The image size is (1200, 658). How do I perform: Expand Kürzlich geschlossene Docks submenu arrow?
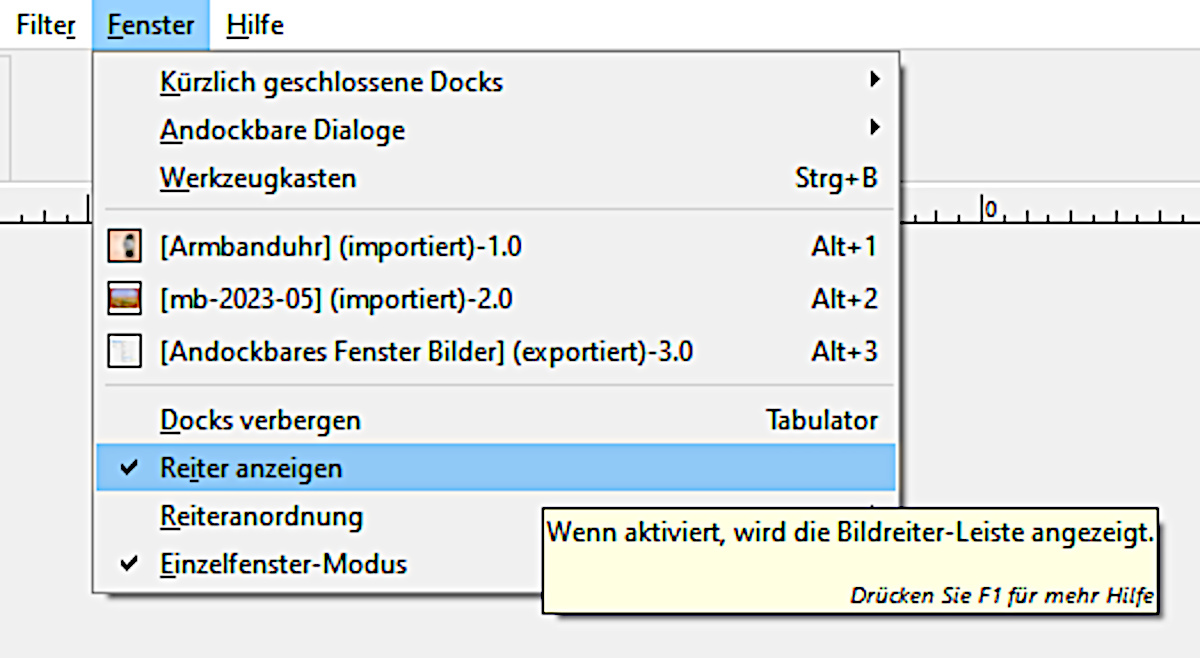[875, 79]
